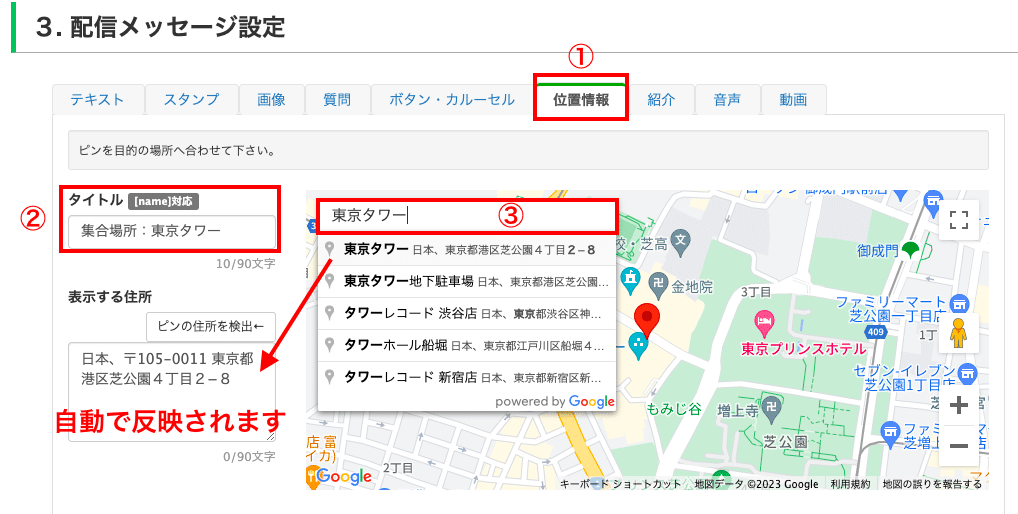Choose 東京タワー地下駐車場 suggestion
Screen dimensions: 1018x514
coord(467,282)
